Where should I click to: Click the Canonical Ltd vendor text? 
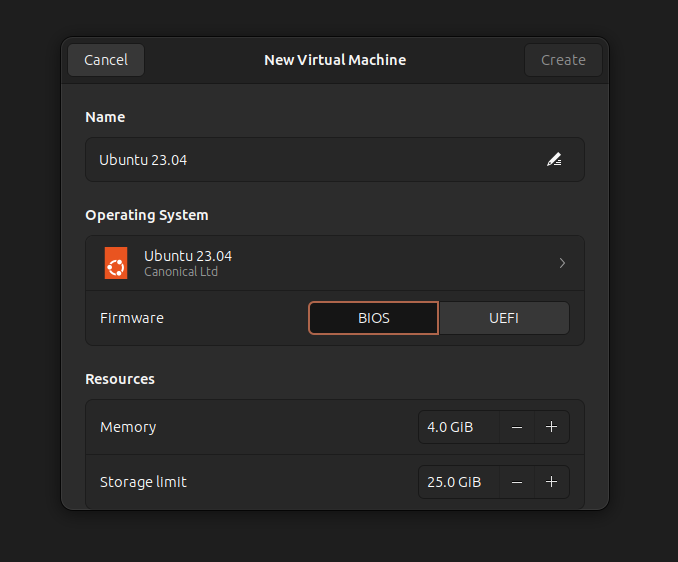click(x=181, y=272)
